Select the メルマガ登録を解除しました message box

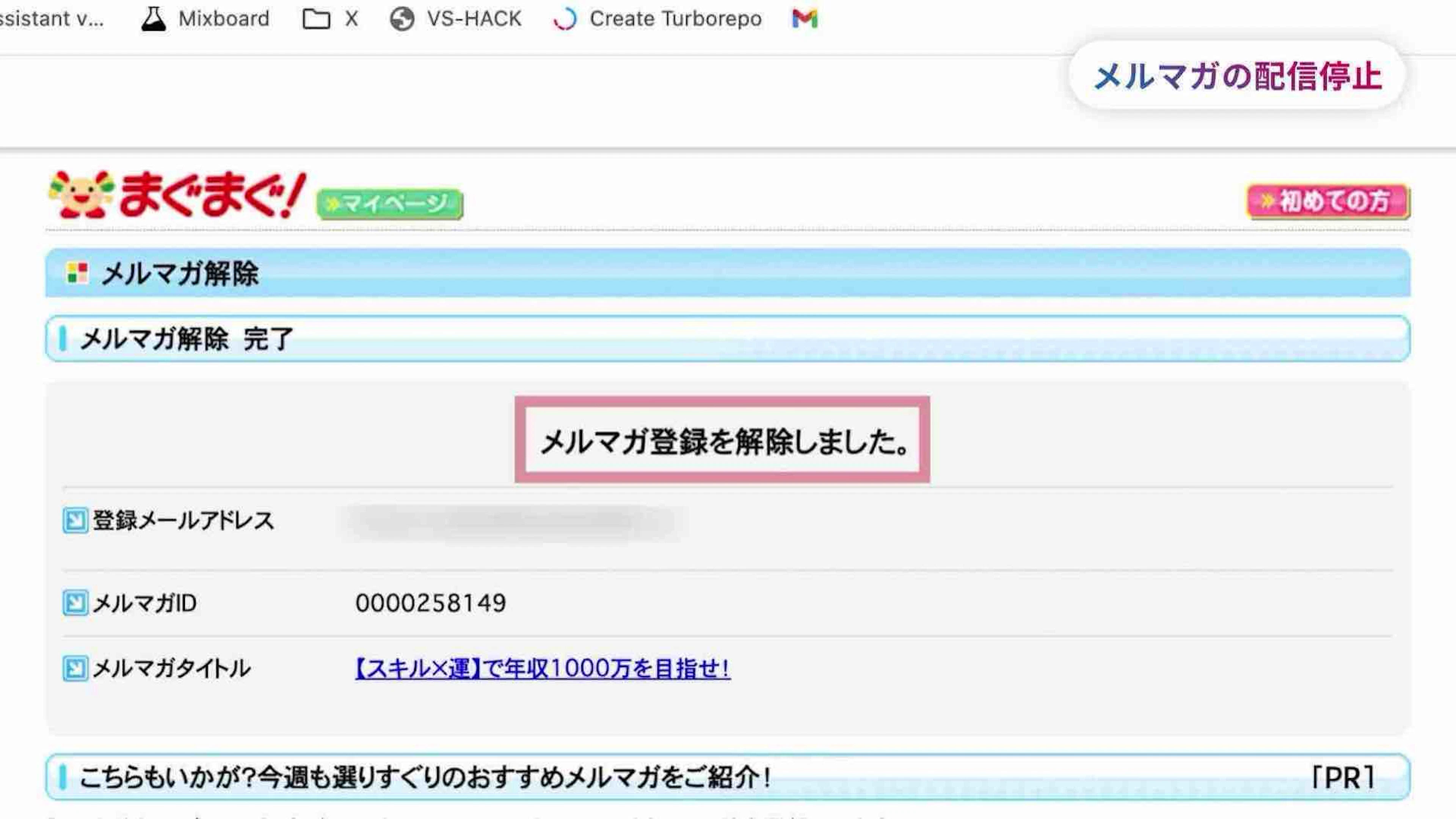pyautogui.click(x=722, y=440)
